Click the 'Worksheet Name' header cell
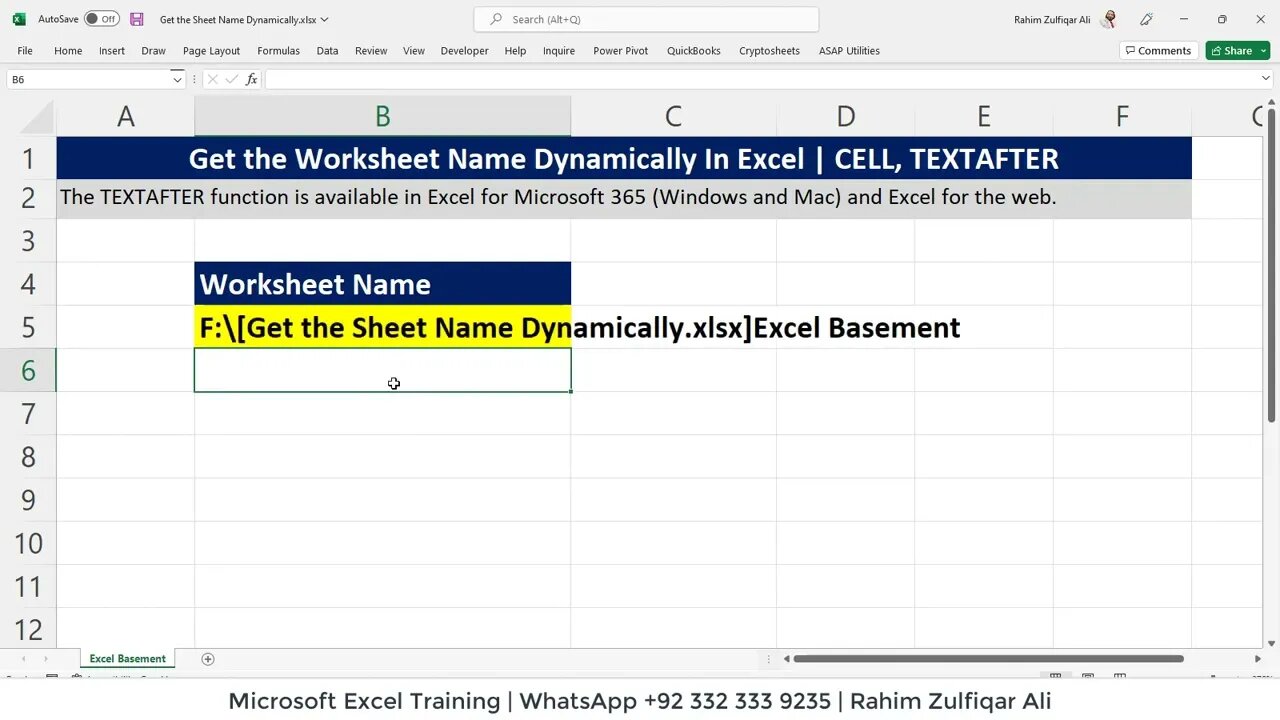1280x720 pixels. coord(383,284)
